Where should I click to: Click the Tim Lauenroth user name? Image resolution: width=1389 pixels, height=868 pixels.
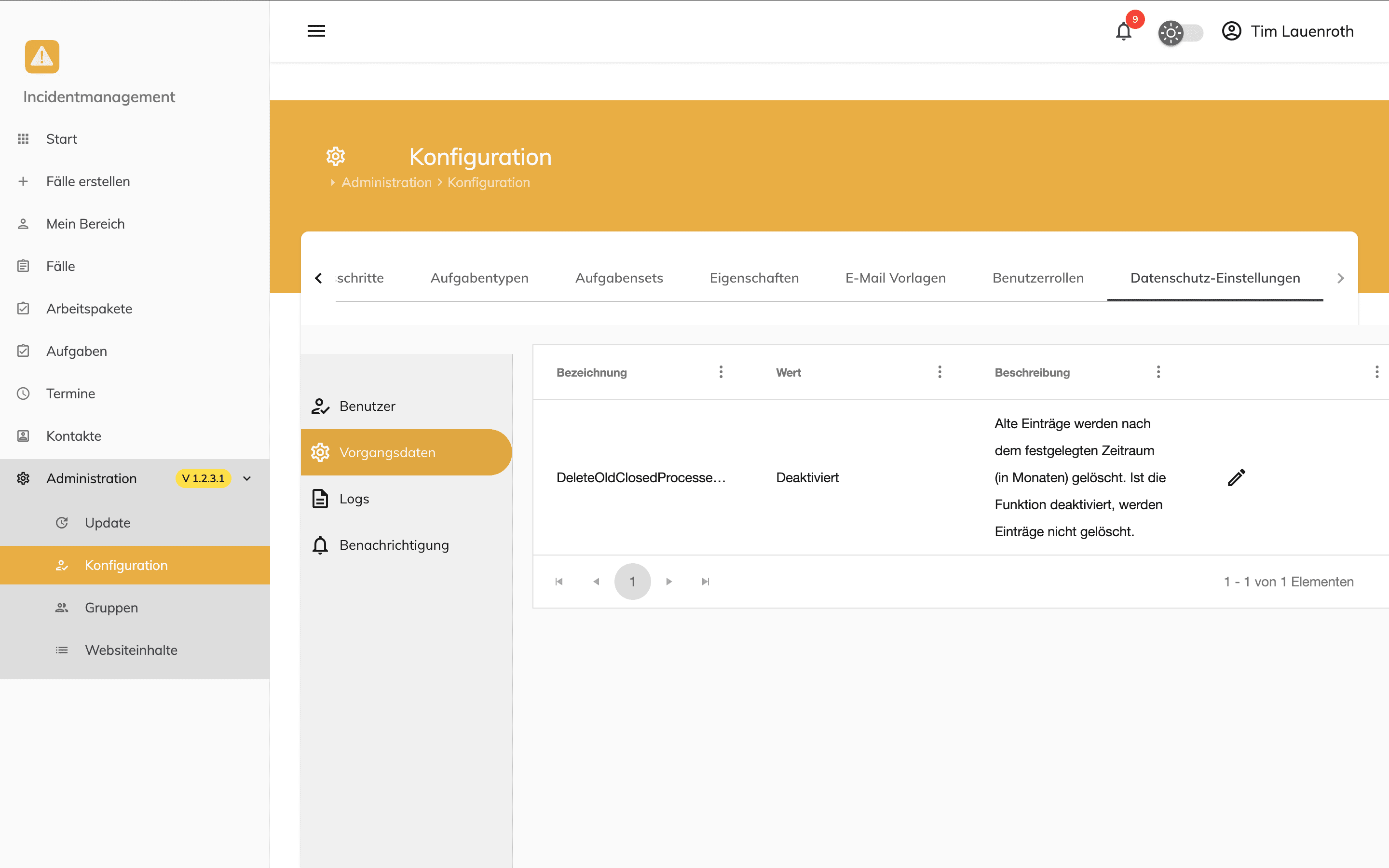(1302, 31)
